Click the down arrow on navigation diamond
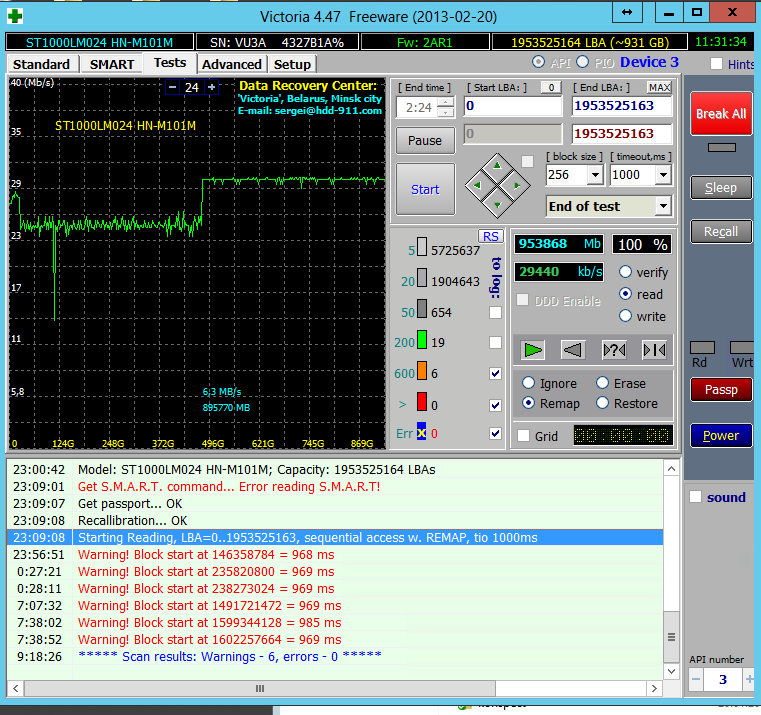The width and height of the screenshot is (761, 715). [x=497, y=205]
